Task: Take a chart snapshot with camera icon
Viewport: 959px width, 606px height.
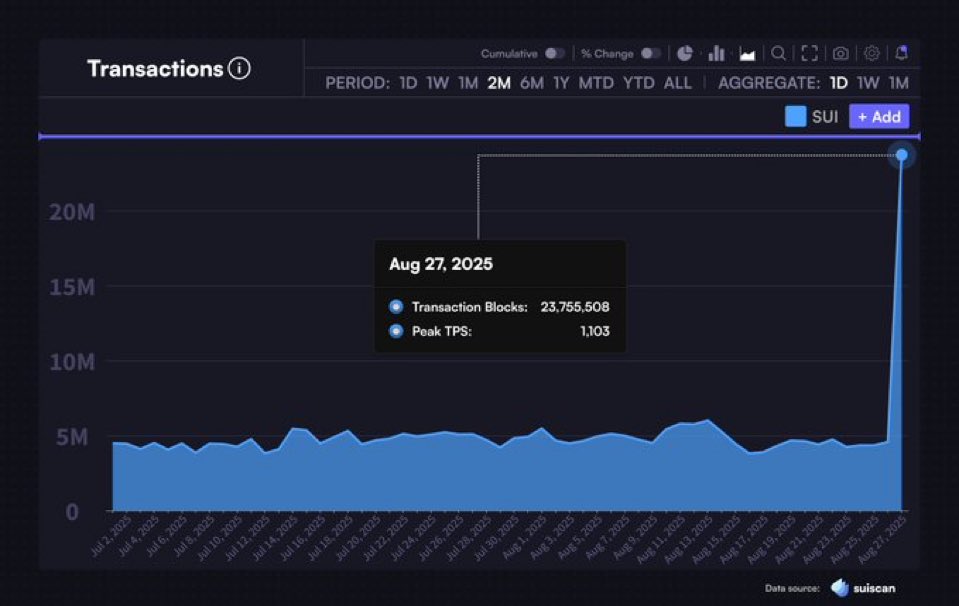Action: [x=841, y=54]
